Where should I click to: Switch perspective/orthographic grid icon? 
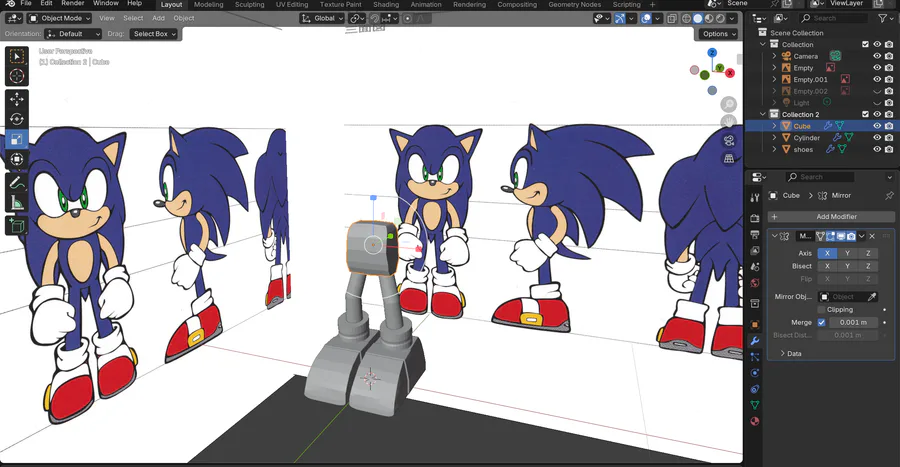coord(729,158)
